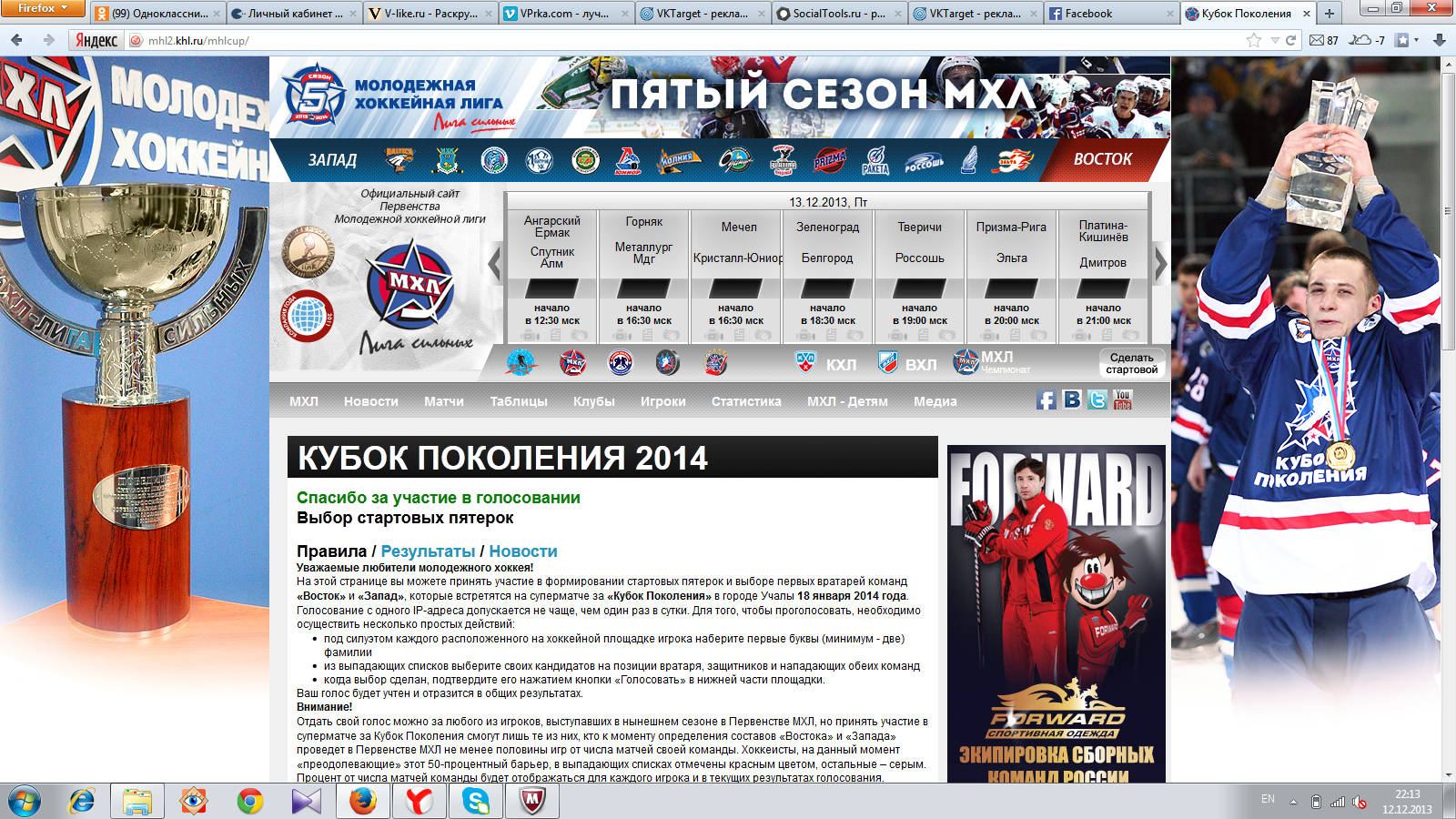Open the Результаты link
This screenshot has height=819, width=1456.
pos(428,551)
